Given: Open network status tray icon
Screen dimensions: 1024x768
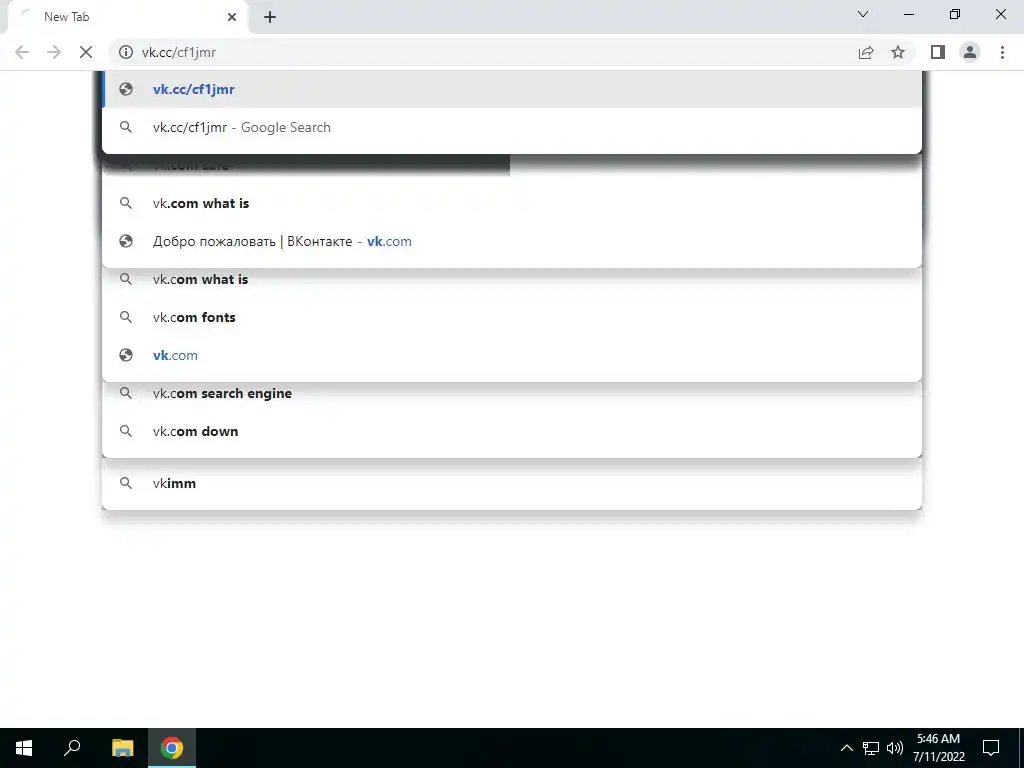Looking at the screenshot, I should (x=871, y=748).
